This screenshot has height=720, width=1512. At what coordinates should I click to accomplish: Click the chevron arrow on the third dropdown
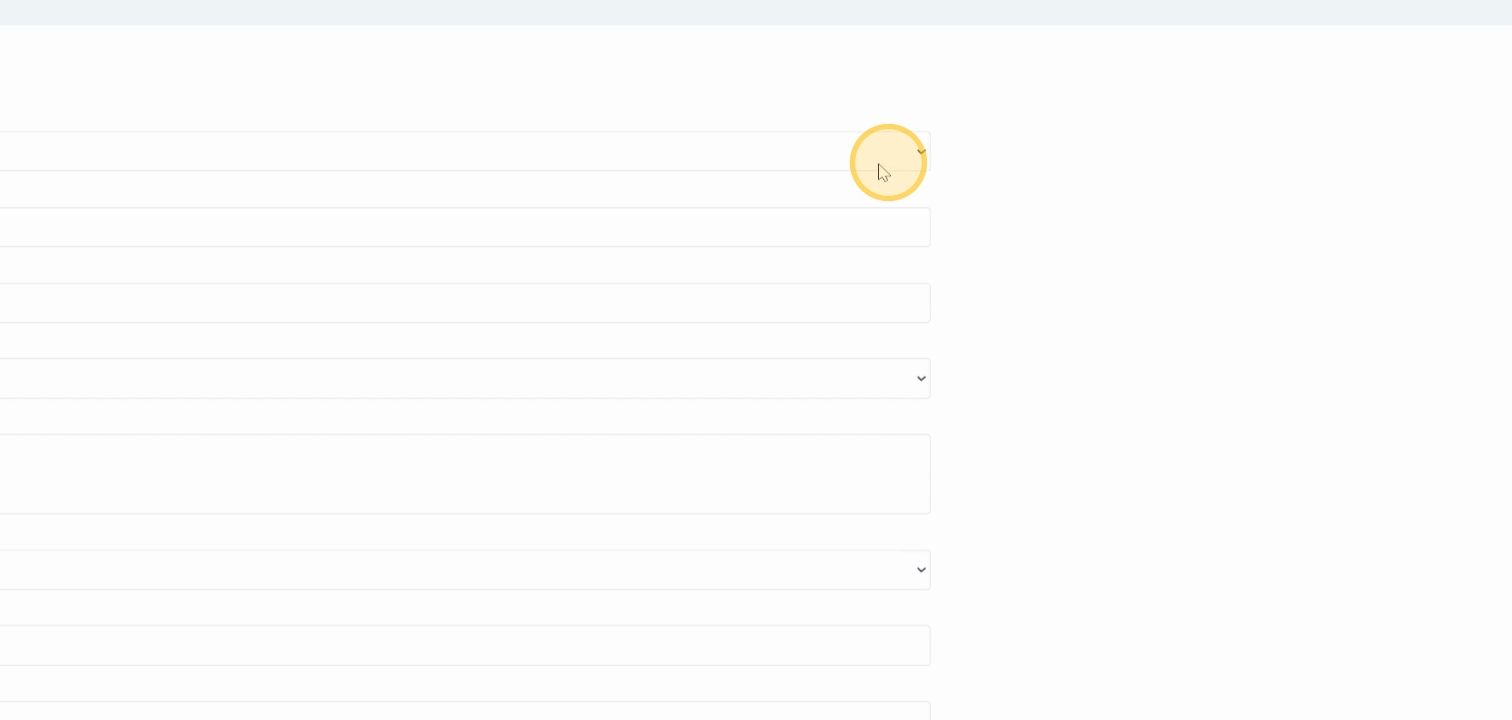tap(921, 570)
